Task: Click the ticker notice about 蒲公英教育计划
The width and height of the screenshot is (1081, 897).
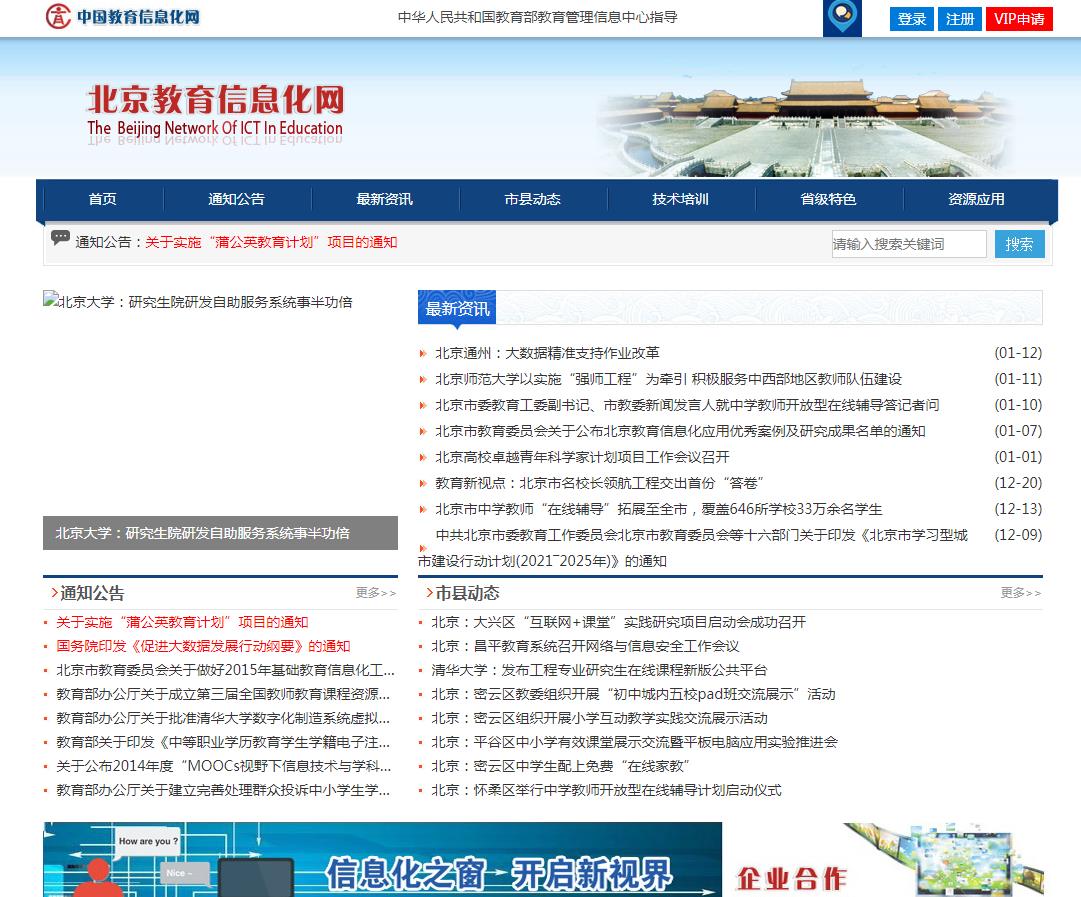Action: tap(271, 242)
